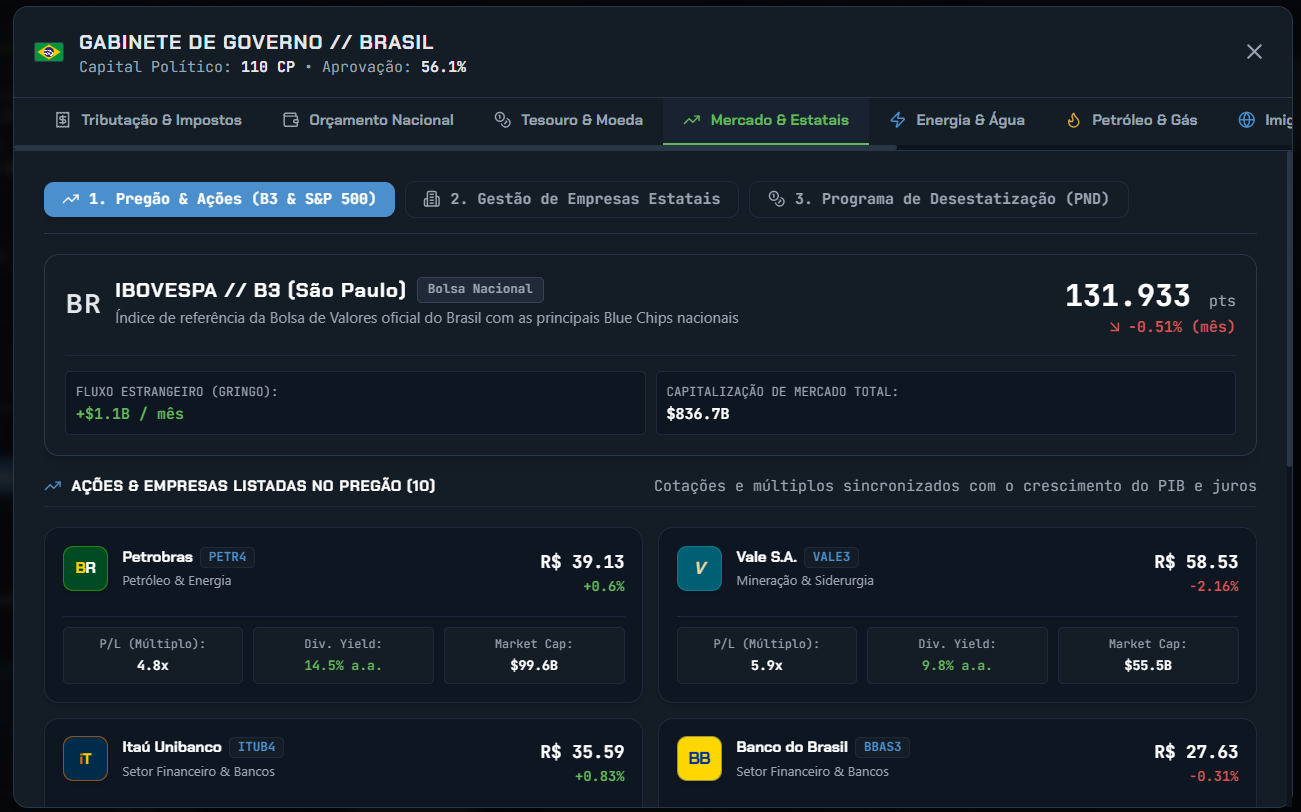Switch to Orçamento Nacional tab
Image resolution: width=1301 pixels, height=812 pixels.
tap(368, 120)
